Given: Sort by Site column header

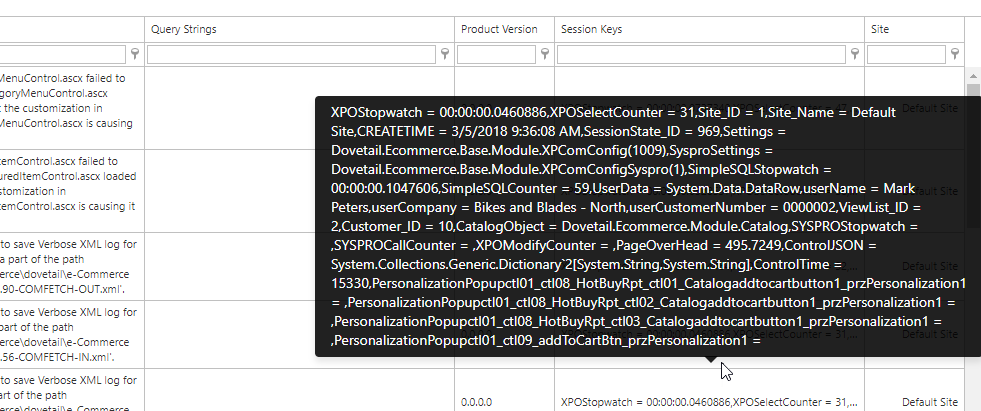Looking at the screenshot, I should tap(914, 29).
